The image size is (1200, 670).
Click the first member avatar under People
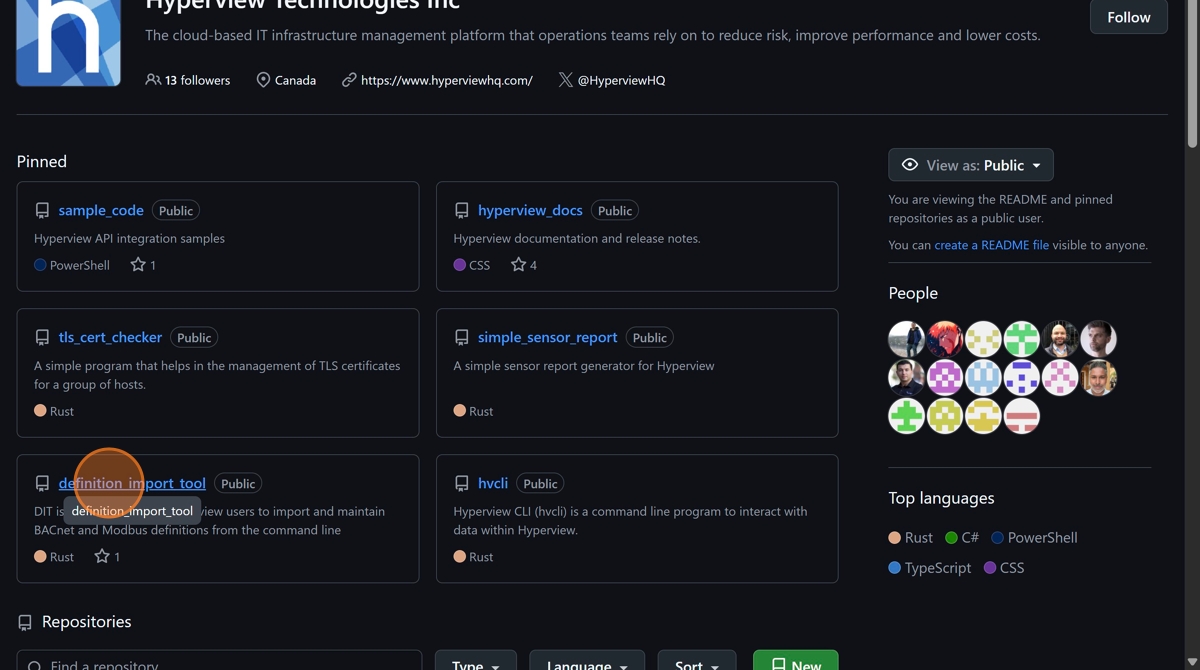(906, 339)
